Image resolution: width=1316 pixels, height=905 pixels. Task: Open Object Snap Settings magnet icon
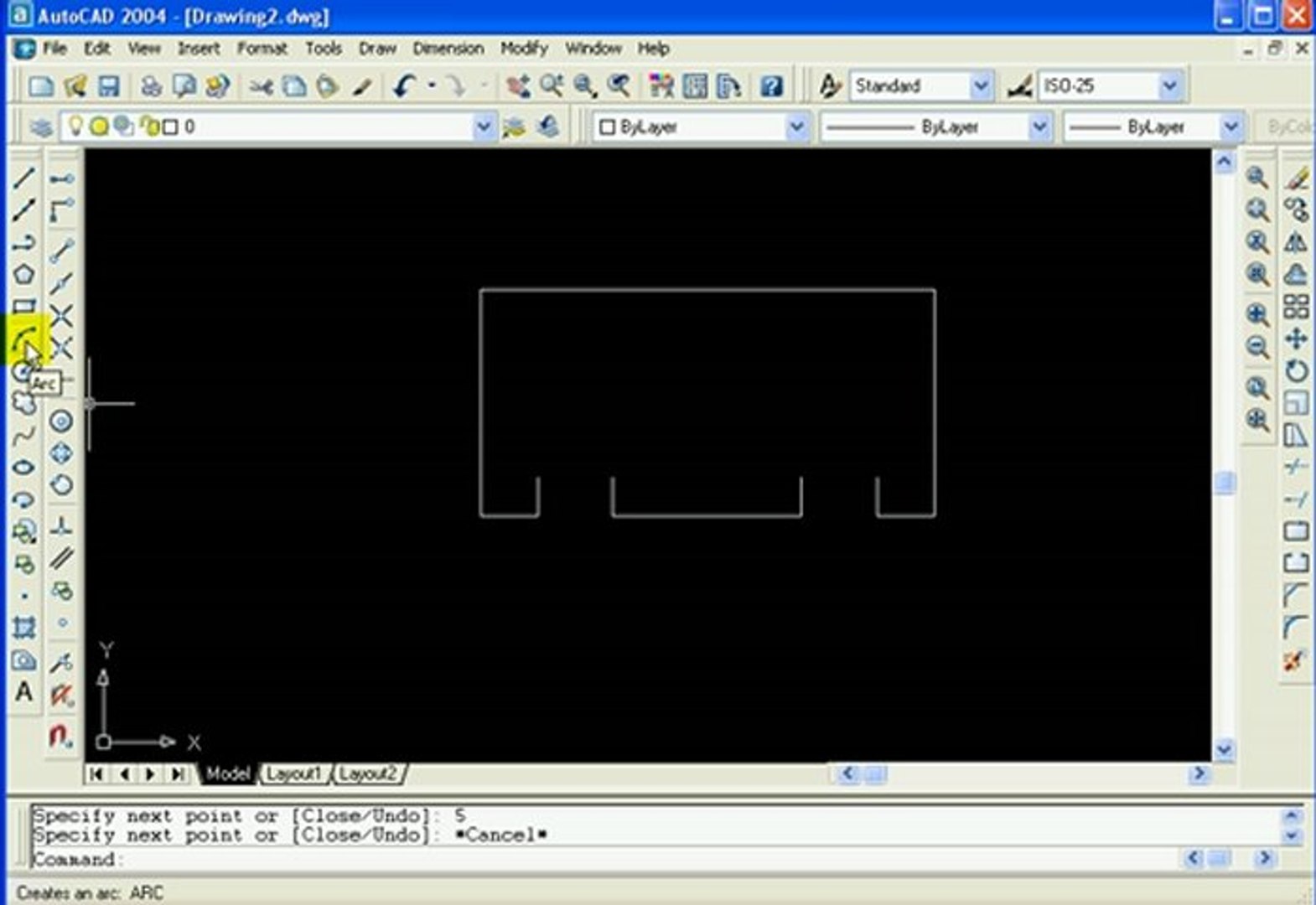tap(60, 736)
